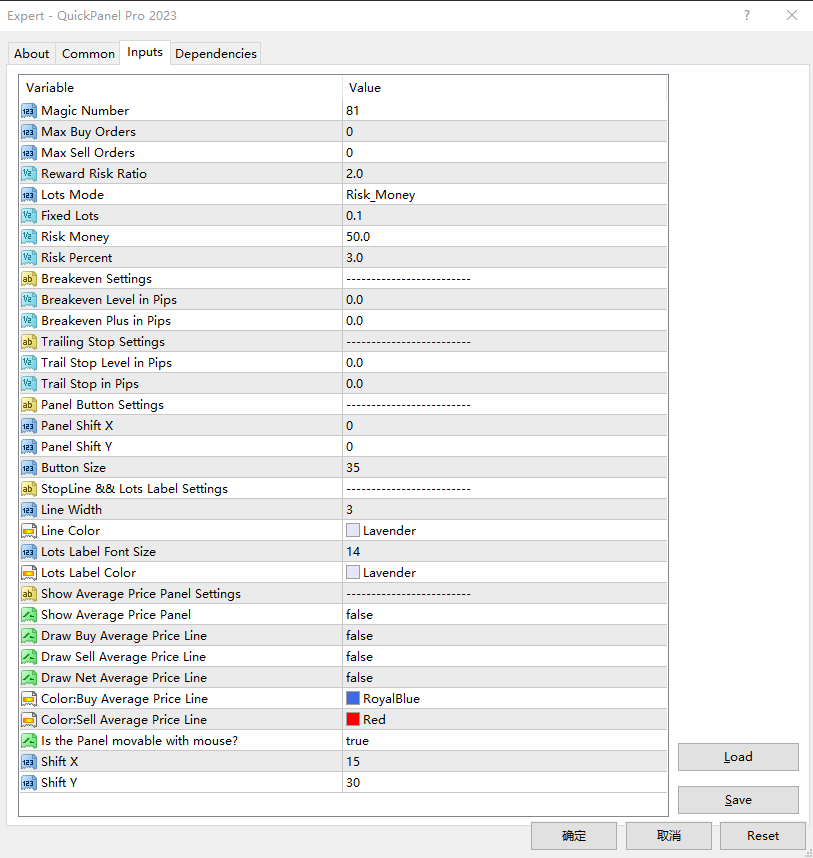Image resolution: width=813 pixels, height=858 pixels.
Task: Click the icon beside Breakeven Plus in Pips
Action: click(29, 321)
